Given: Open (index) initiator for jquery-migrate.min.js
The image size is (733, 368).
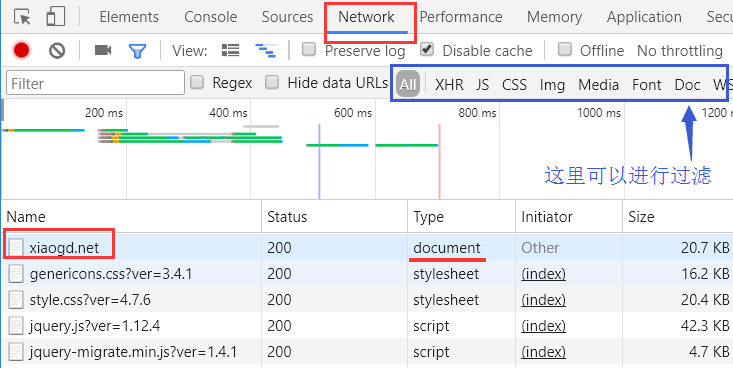Looking at the screenshot, I should pyautogui.click(x=543, y=351).
